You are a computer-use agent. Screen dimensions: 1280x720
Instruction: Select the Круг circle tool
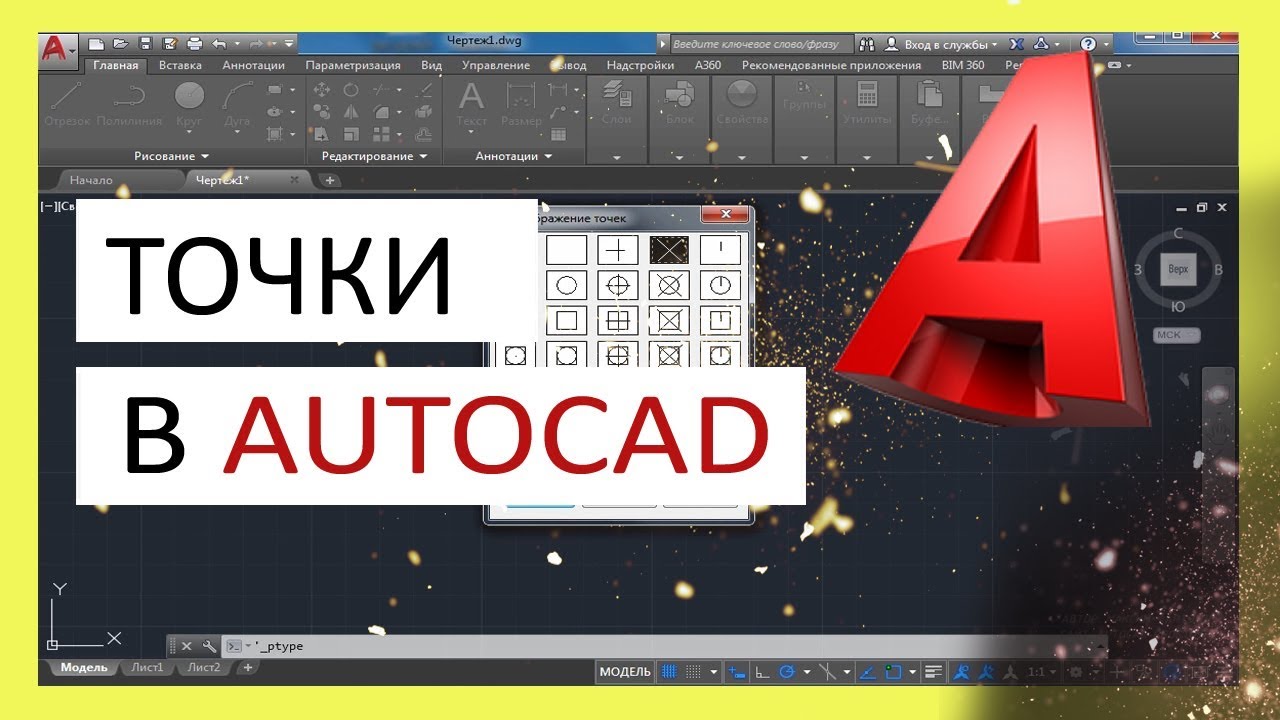[x=189, y=104]
